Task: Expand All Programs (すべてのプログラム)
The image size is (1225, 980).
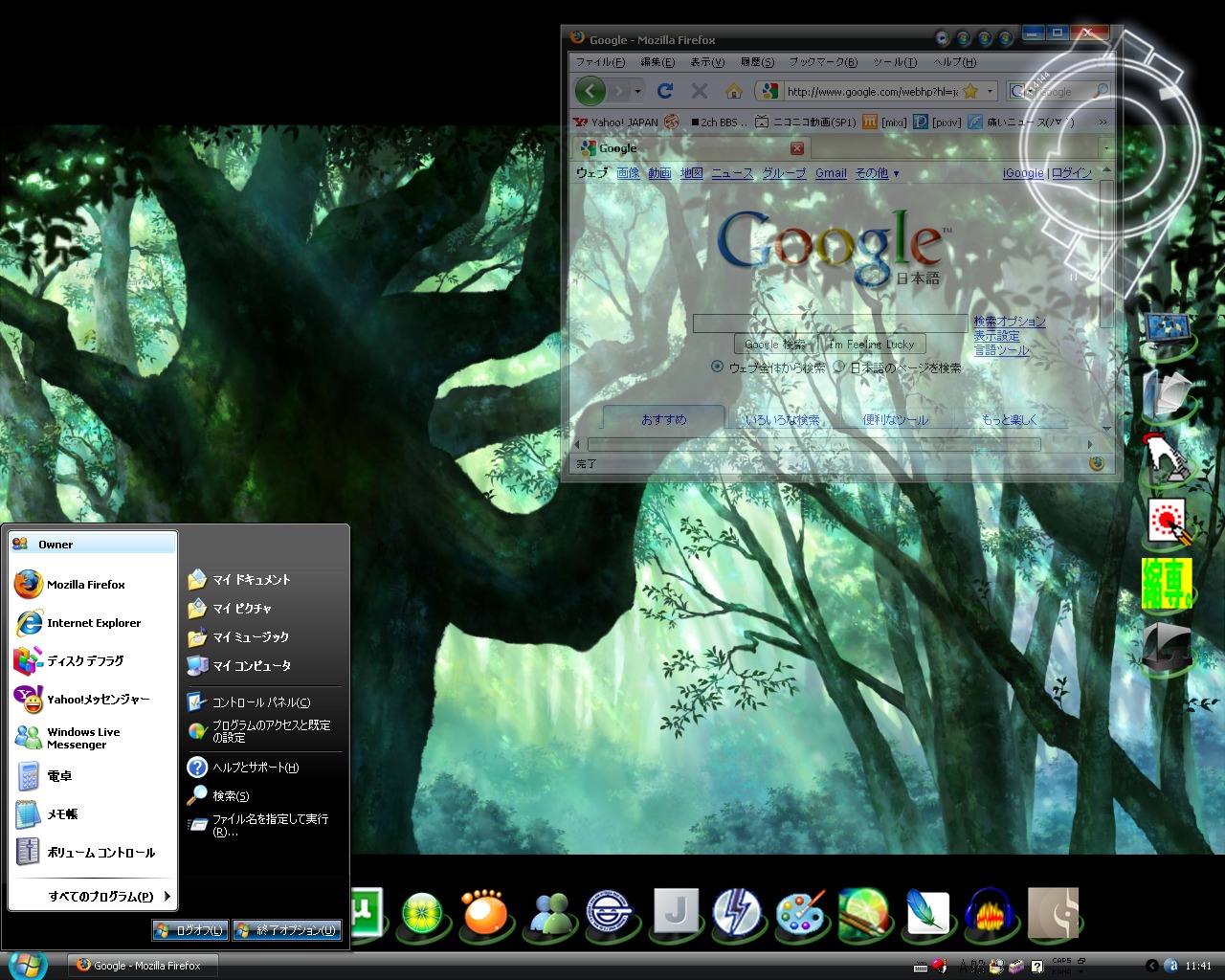Action: [x=109, y=896]
